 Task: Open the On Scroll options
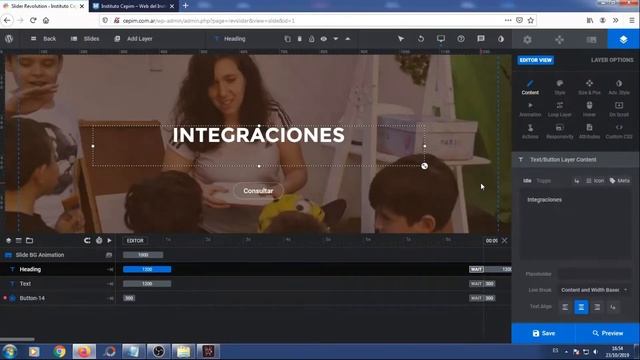[x=619, y=109]
